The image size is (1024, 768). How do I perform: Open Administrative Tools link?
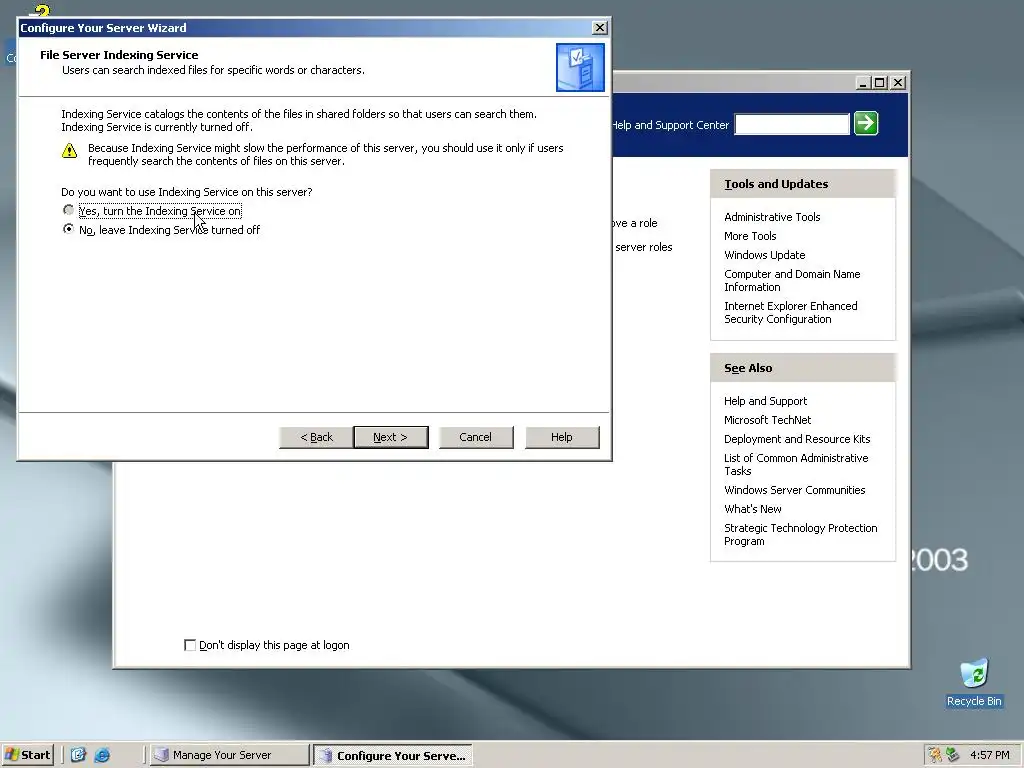tap(772, 217)
